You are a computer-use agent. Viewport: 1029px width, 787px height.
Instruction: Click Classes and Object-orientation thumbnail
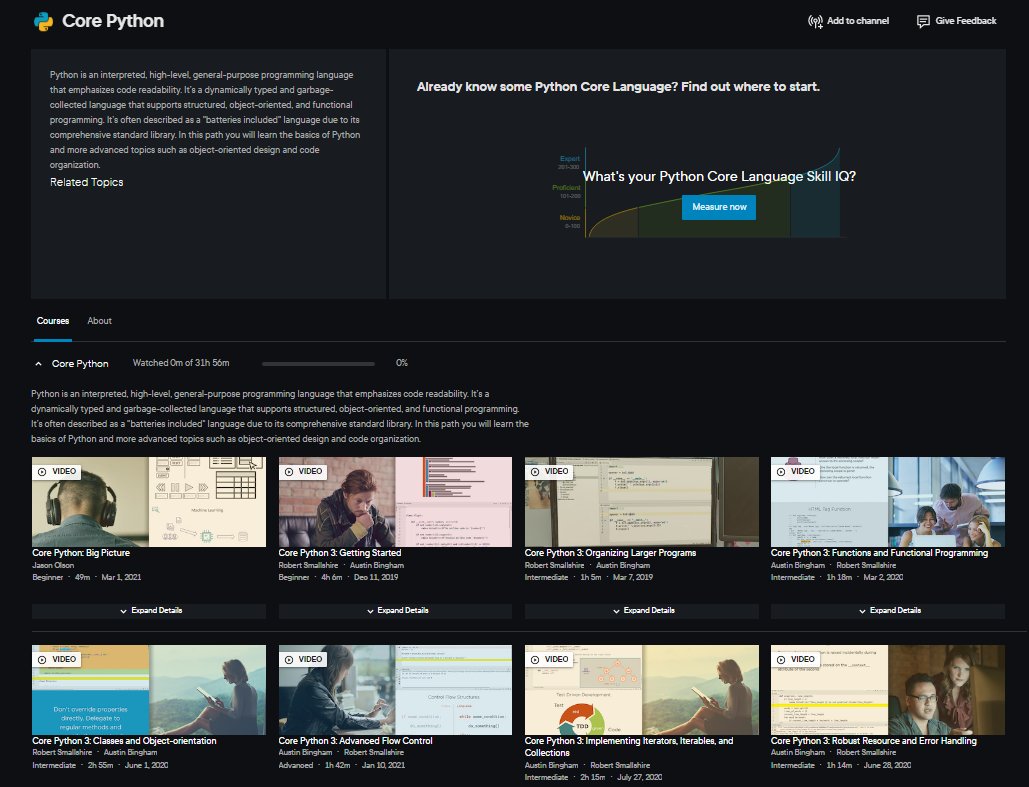tap(149, 689)
